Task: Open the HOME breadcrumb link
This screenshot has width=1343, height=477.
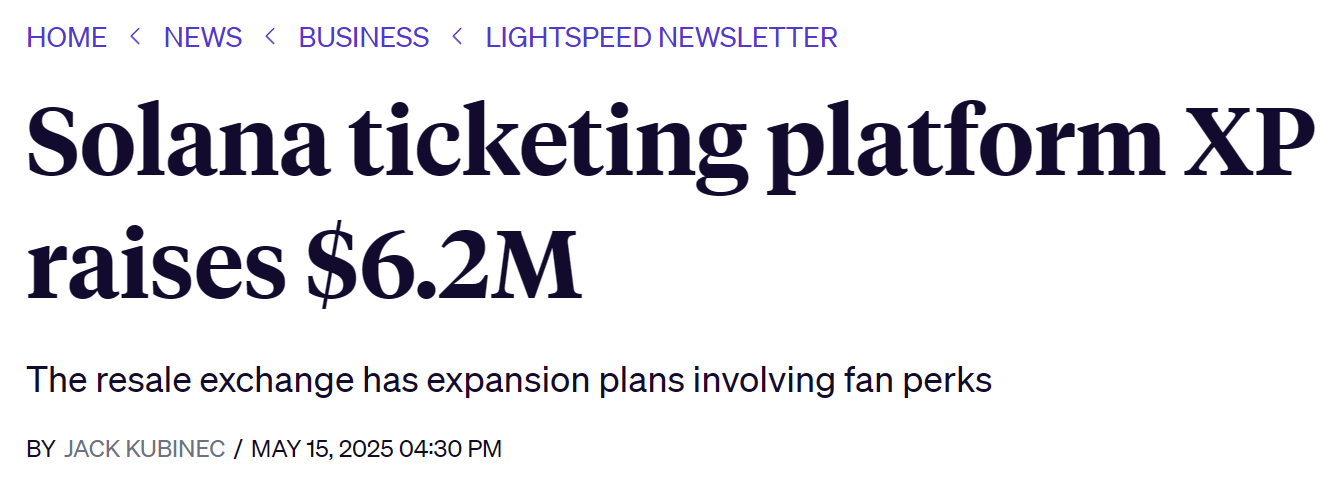Action: point(66,38)
